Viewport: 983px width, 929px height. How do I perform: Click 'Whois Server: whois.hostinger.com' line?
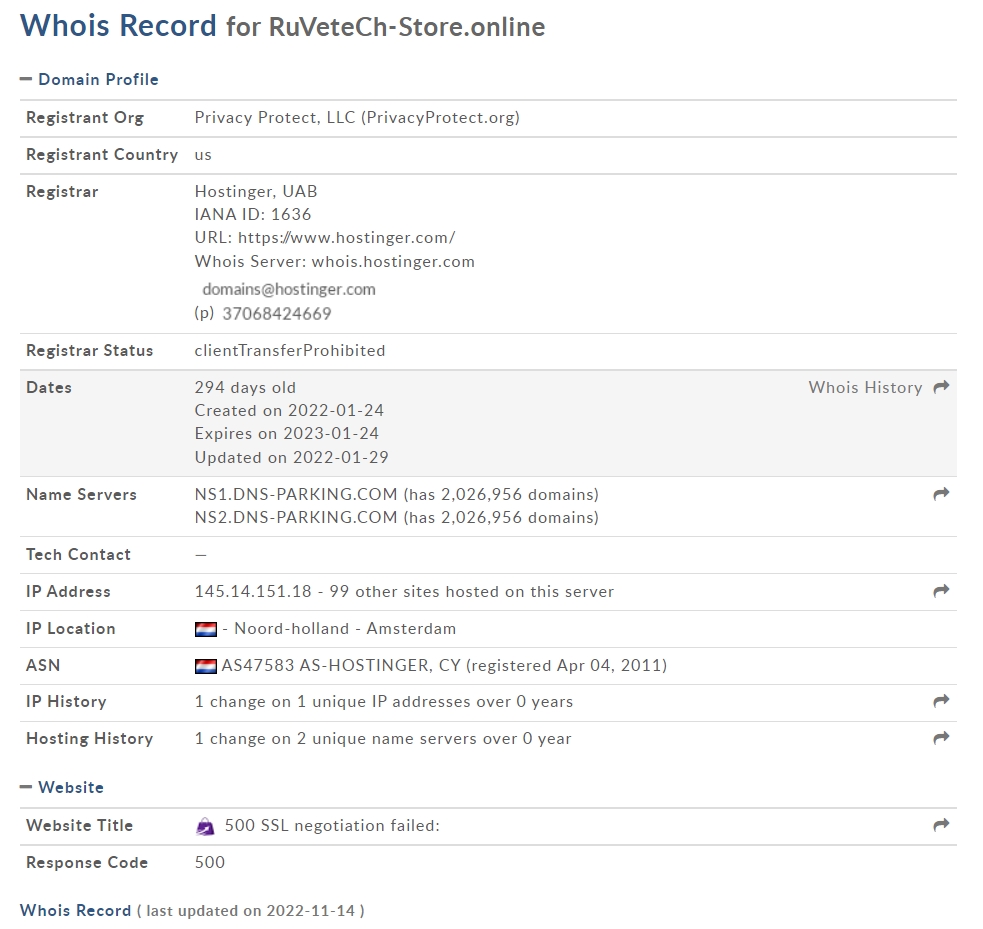pyautogui.click(x=335, y=261)
